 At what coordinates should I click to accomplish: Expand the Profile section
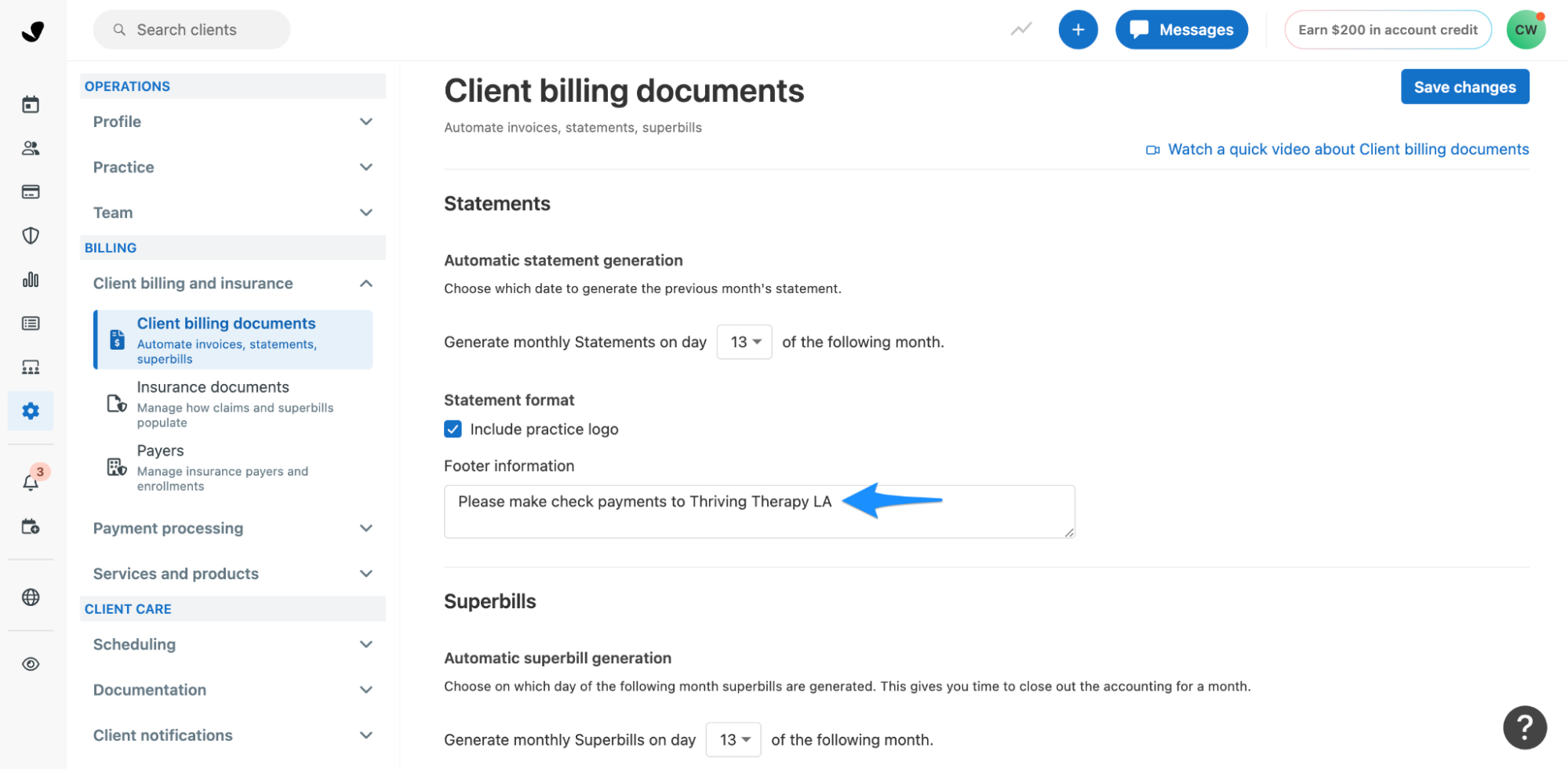(x=232, y=122)
